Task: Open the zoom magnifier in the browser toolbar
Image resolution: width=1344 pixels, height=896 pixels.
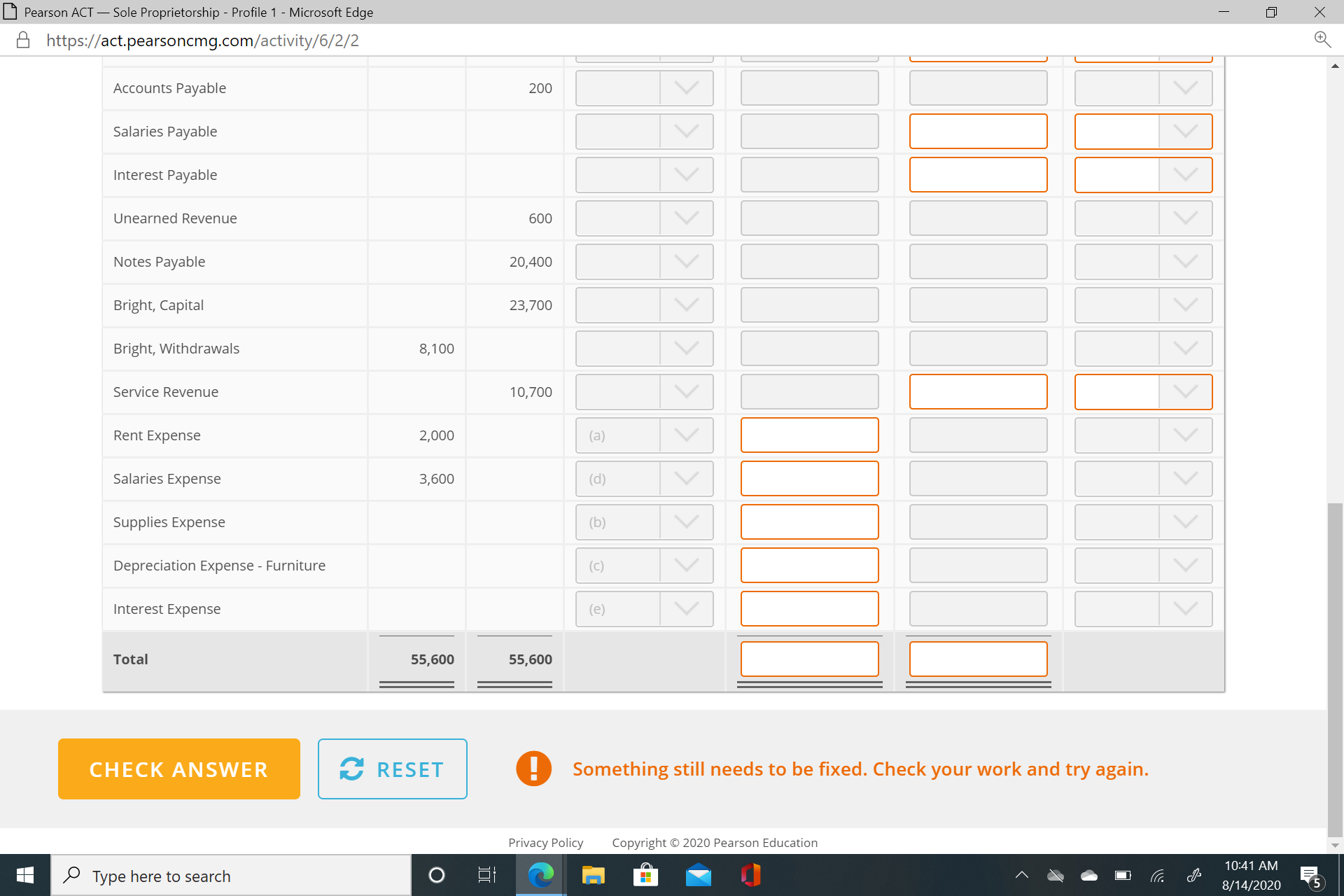Action: (1322, 38)
